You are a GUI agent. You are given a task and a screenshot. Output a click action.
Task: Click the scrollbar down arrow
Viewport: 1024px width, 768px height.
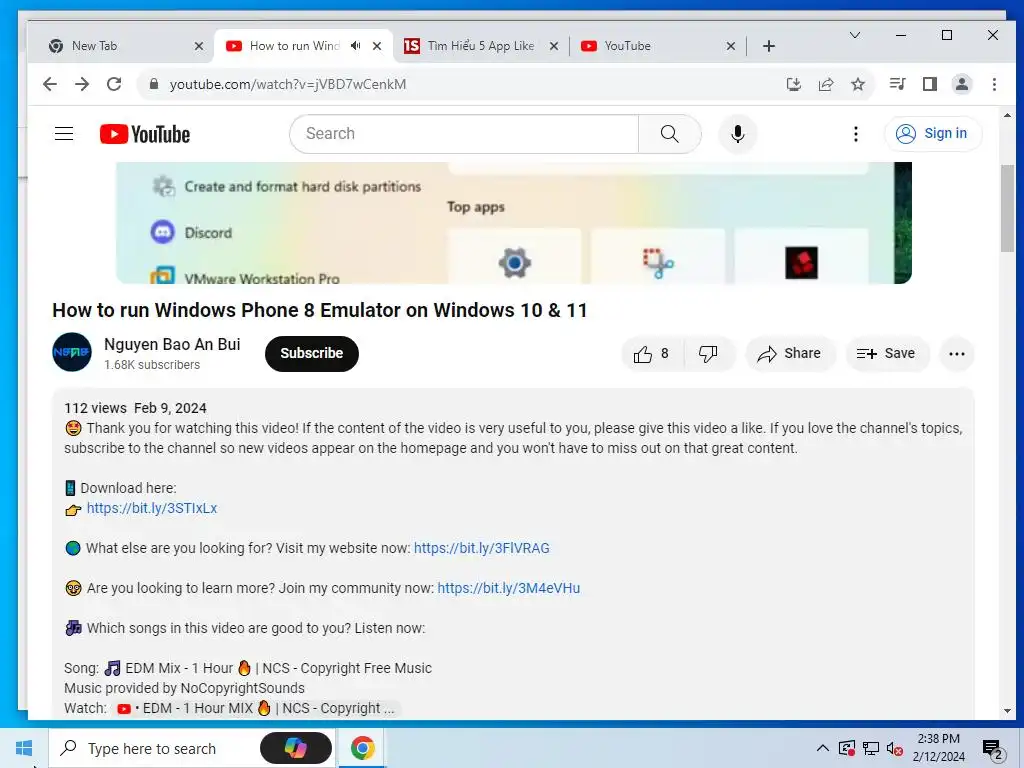tap(1007, 711)
